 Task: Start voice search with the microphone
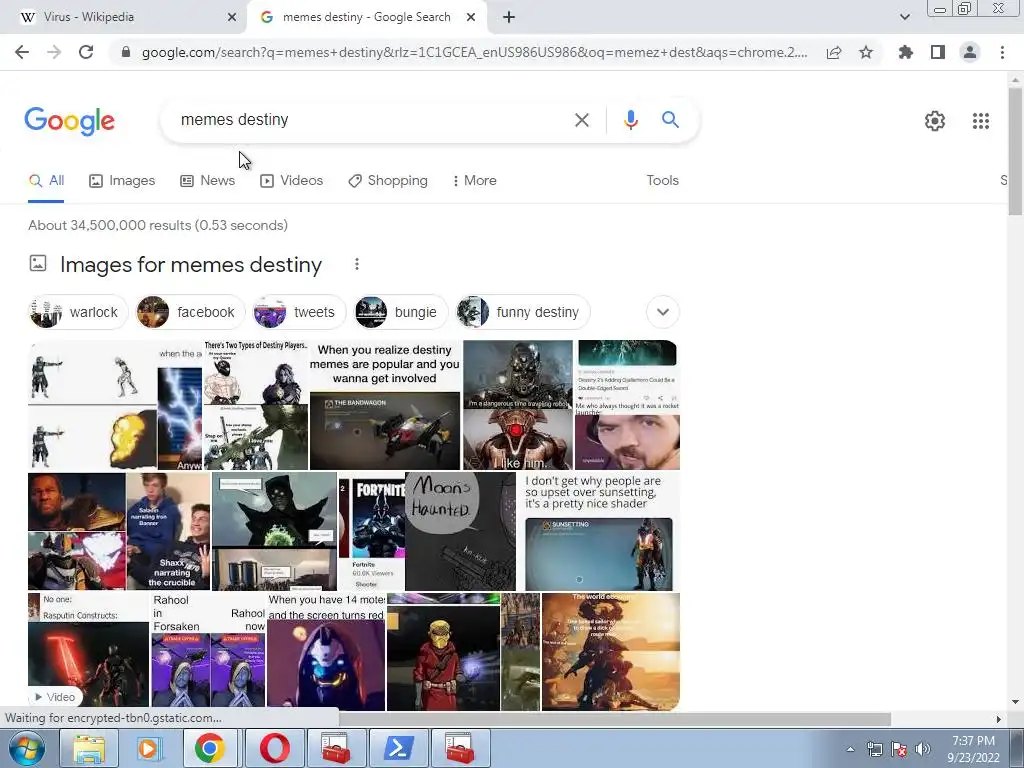[x=630, y=120]
